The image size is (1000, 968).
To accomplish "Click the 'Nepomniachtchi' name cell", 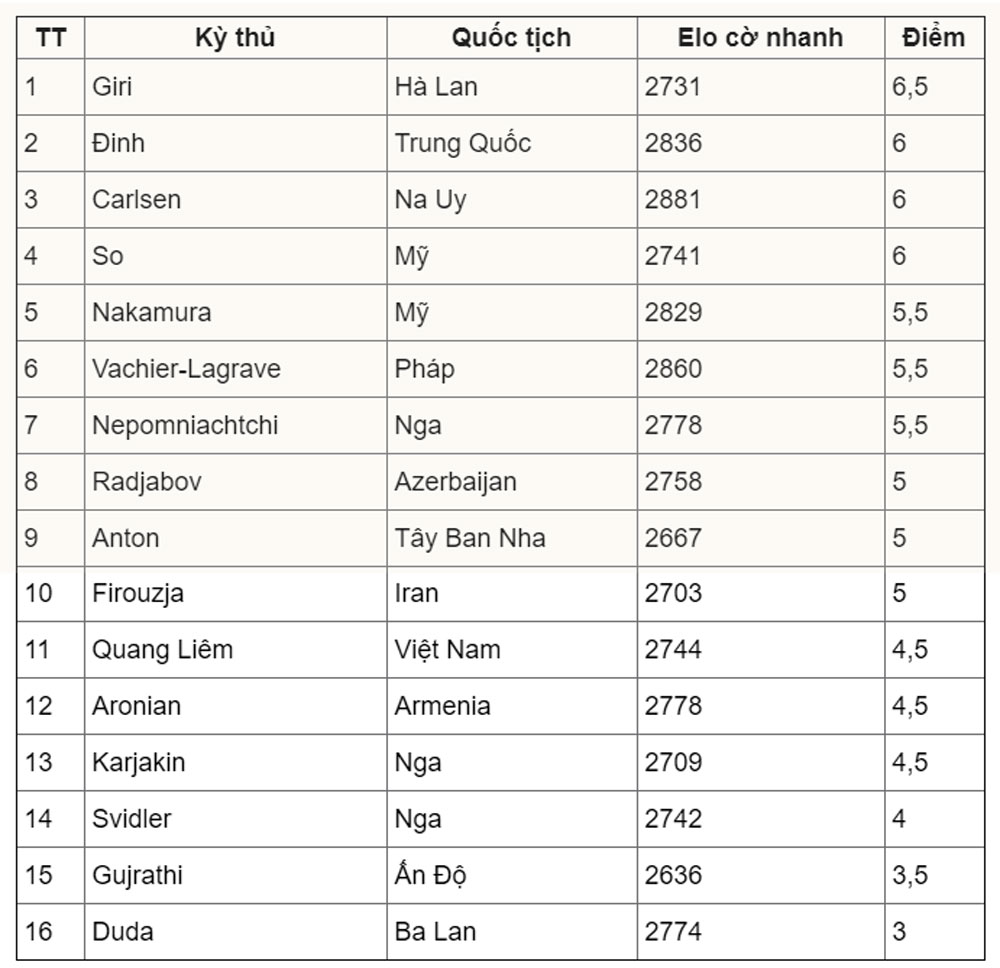I will [x=235, y=425].
